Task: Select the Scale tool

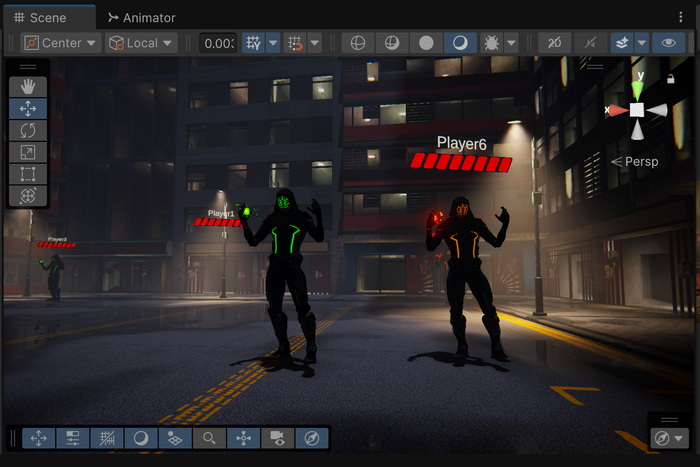Action: 28,152
